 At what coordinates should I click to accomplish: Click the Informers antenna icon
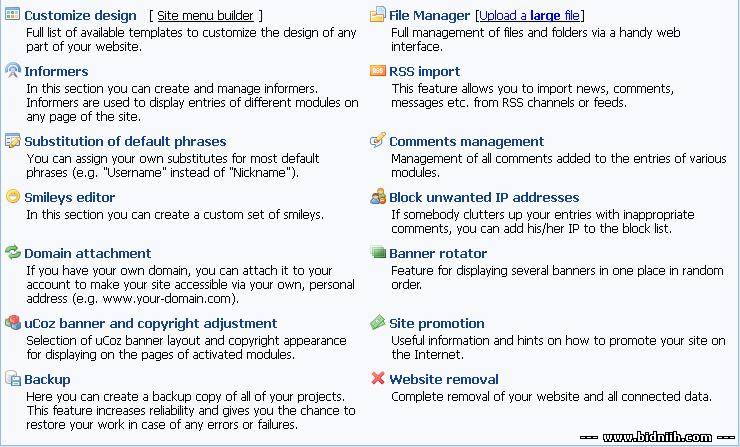point(13,70)
